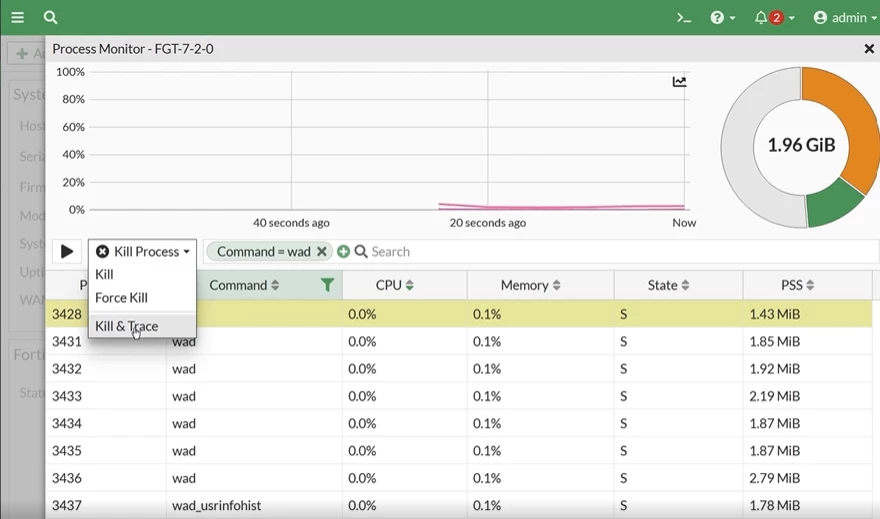Open the admin user menu
The height and width of the screenshot is (519, 880).
coord(845,18)
